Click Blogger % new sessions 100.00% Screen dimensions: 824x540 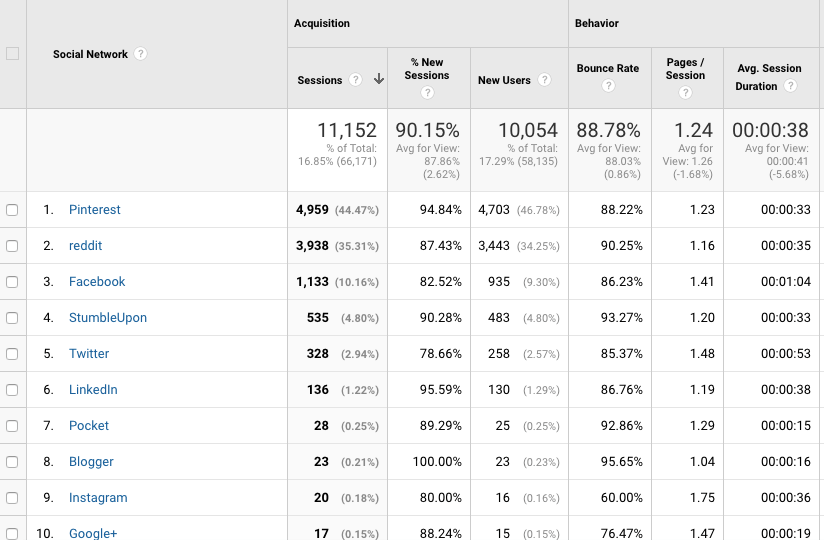pyautogui.click(x=437, y=462)
